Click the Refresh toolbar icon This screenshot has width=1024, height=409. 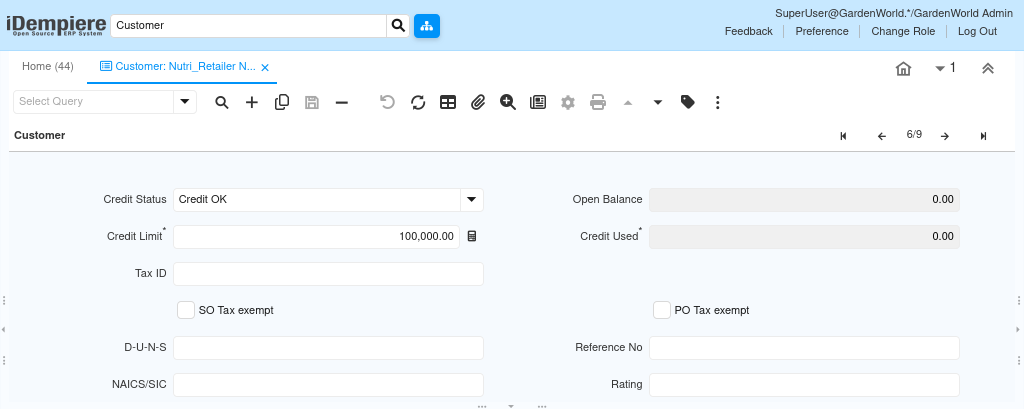(x=418, y=103)
